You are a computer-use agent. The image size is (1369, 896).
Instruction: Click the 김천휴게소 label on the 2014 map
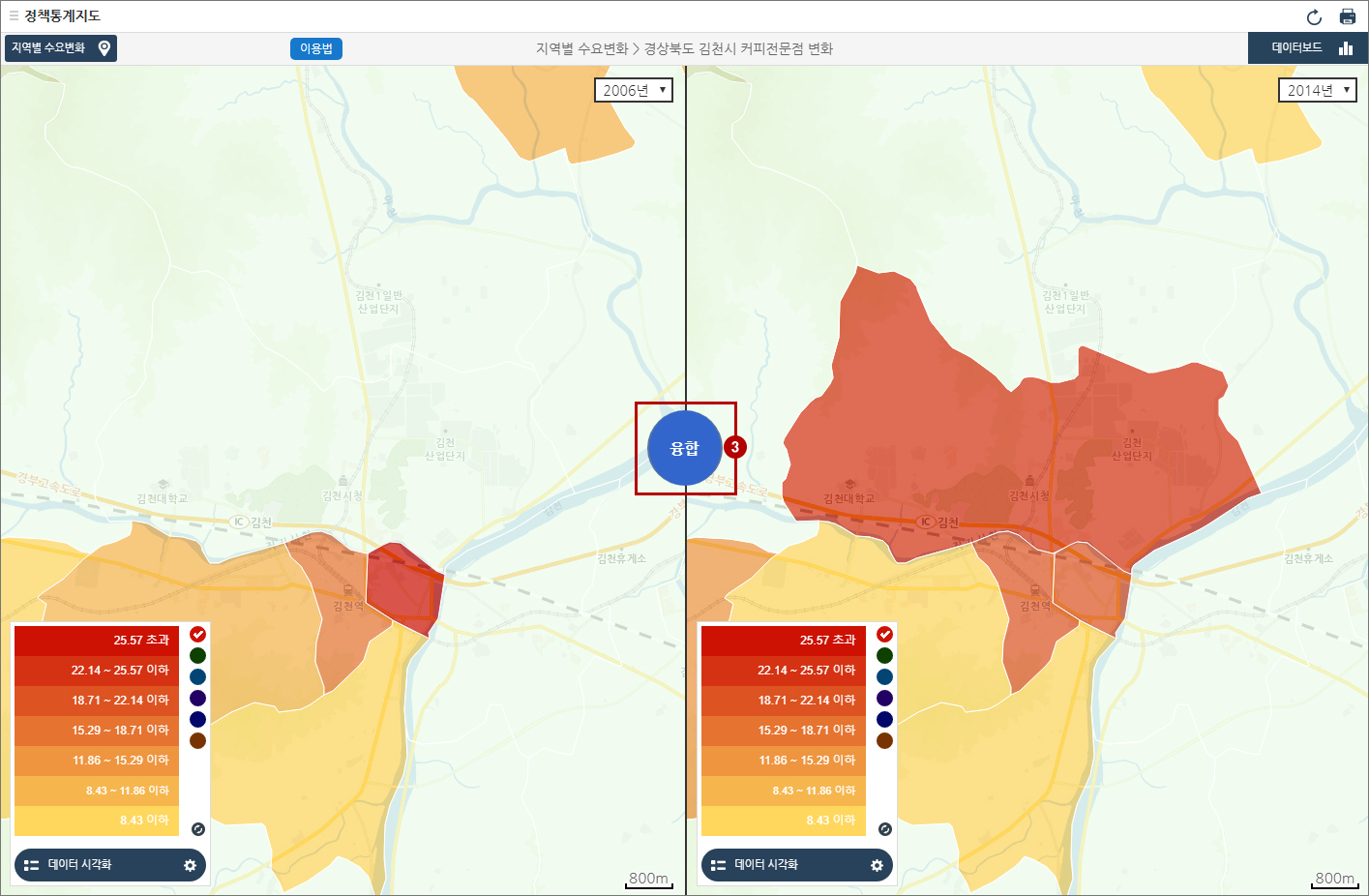[1308, 558]
